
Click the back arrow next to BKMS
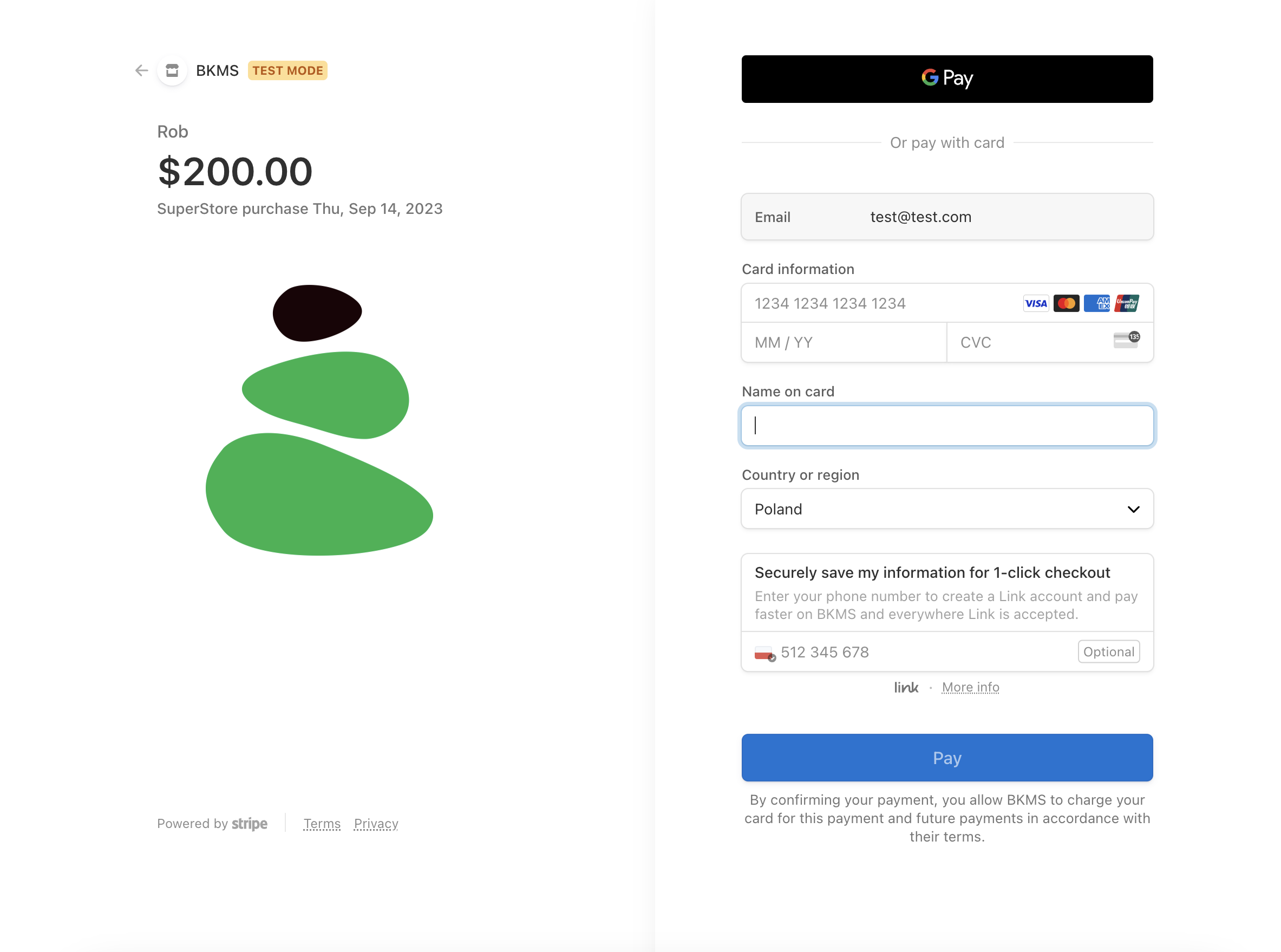click(x=142, y=71)
